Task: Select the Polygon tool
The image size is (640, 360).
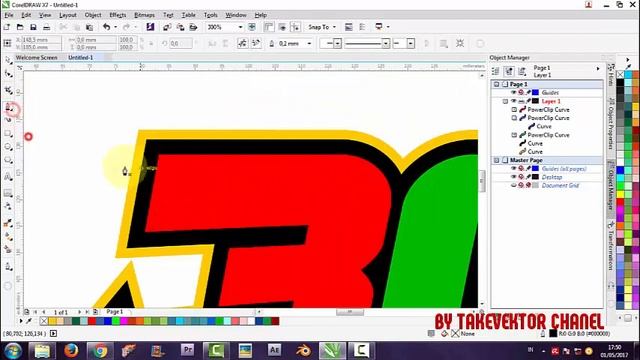Action: pyautogui.click(x=8, y=160)
